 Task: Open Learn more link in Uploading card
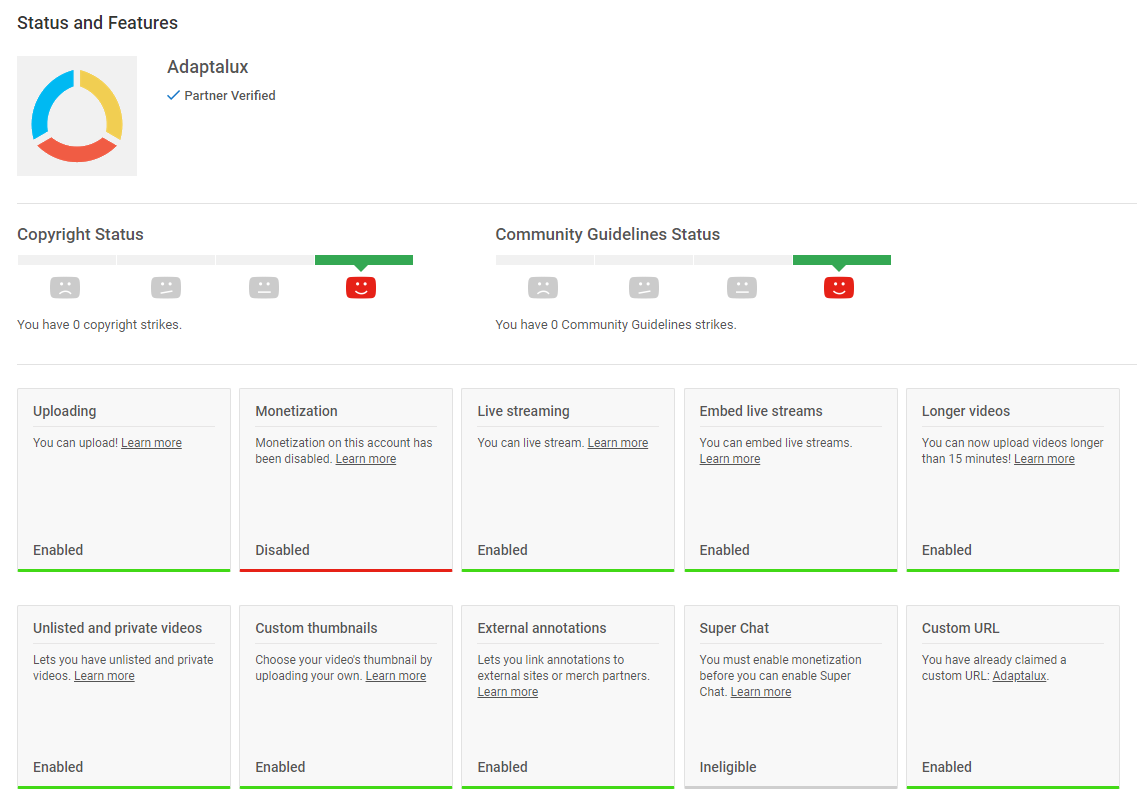tap(151, 443)
